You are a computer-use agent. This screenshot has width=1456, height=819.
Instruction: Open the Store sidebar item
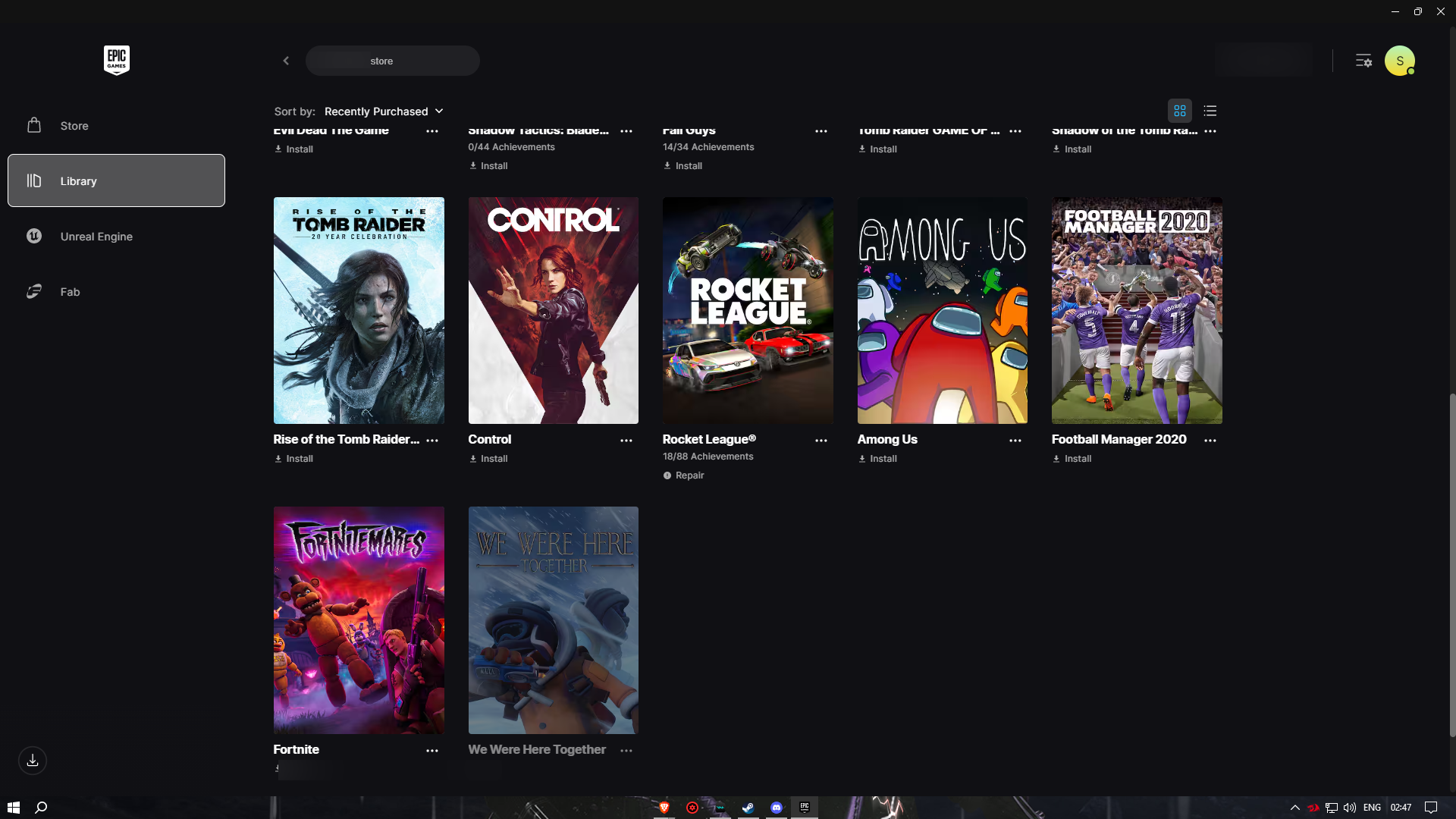tap(116, 125)
